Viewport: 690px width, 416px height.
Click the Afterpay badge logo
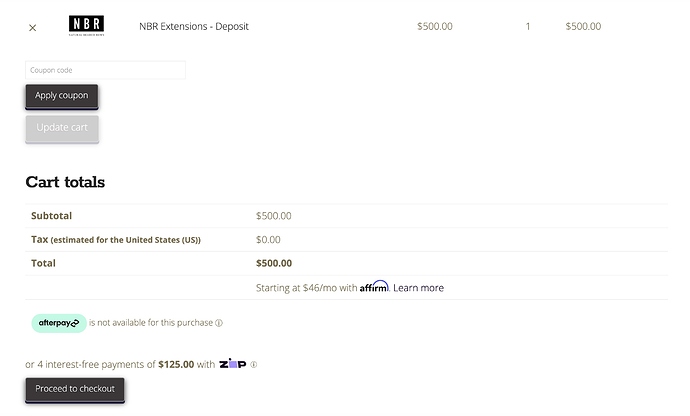pyautogui.click(x=59, y=323)
